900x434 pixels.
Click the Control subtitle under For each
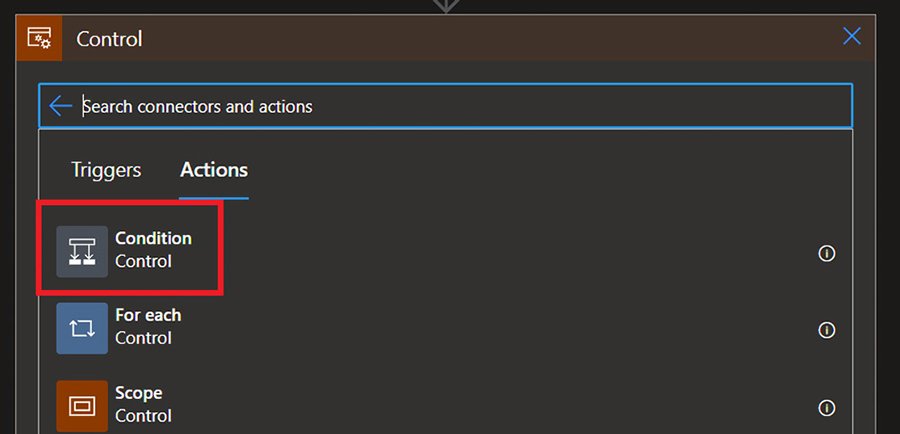pos(143,339)
